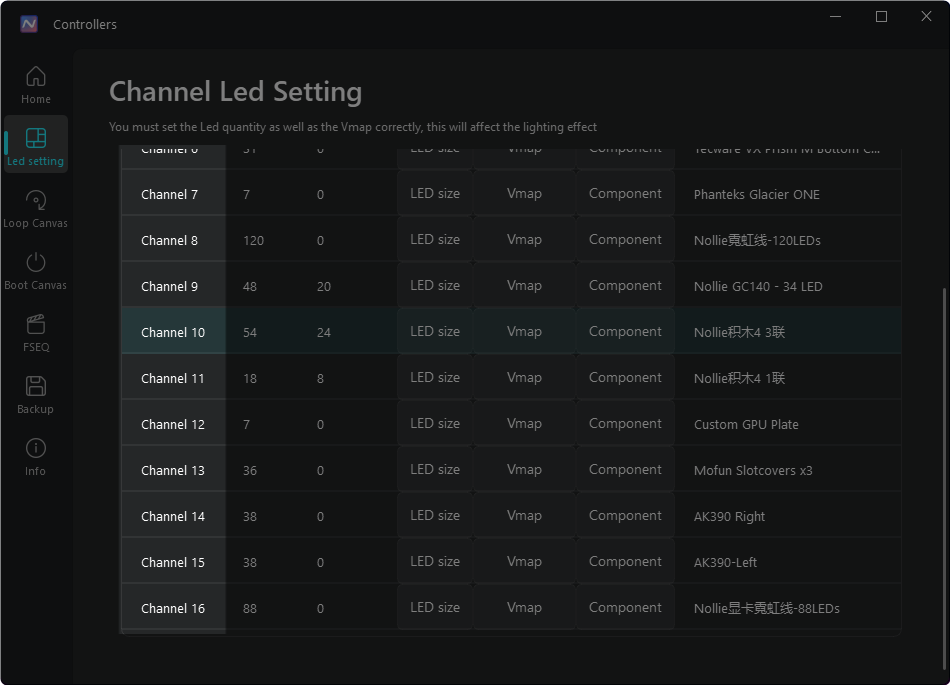
Task: Click LED size for Channel 9
Action: (435, 285)
